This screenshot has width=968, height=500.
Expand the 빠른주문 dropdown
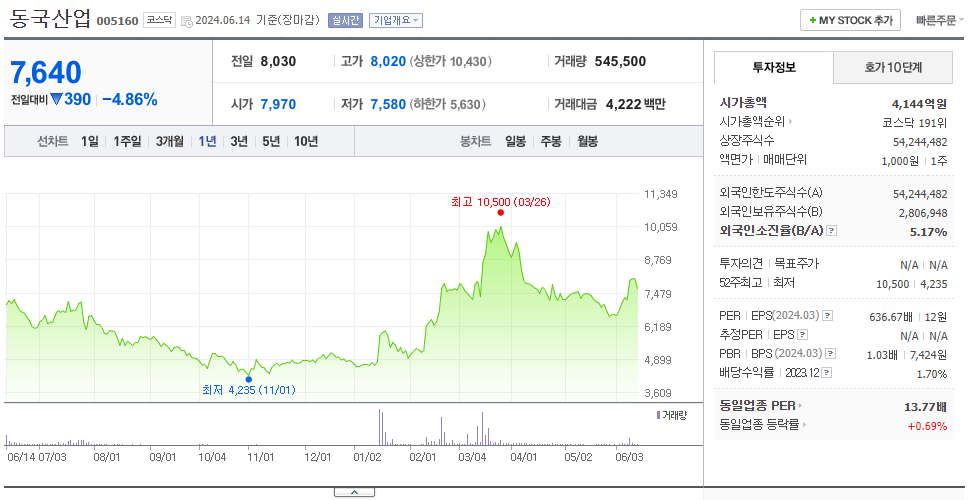[940, 20]
